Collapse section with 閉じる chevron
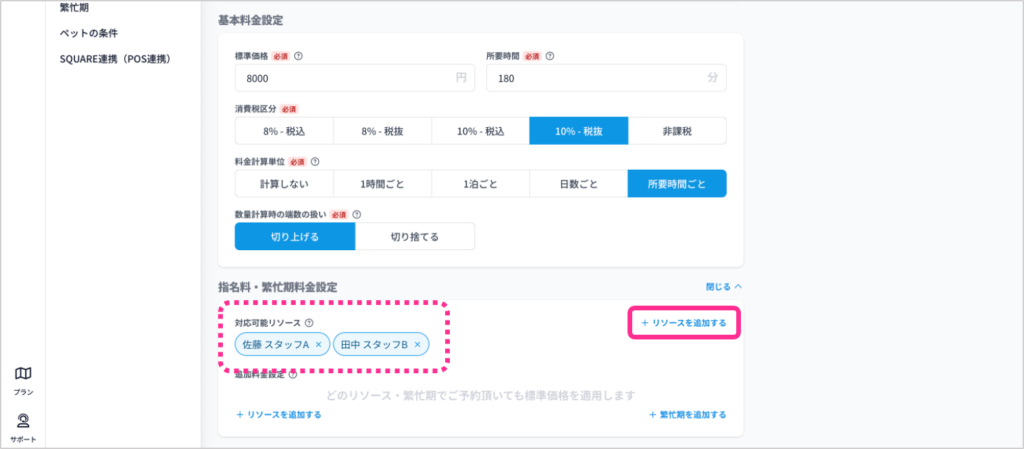Screen dimensions: 1024x449 [x=723, y=286]
